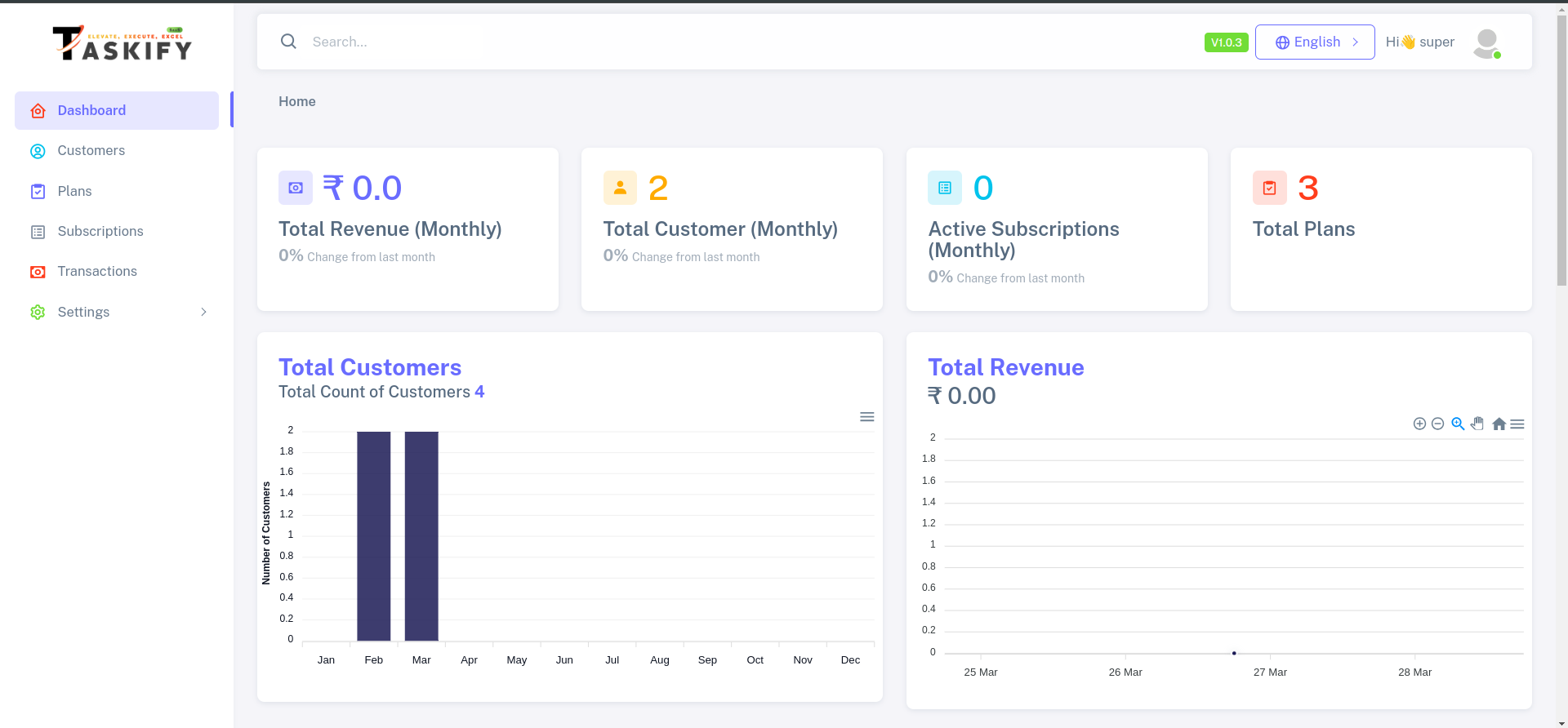Click the zoom in icon on revenue chart
The height and width of the screenshot is (728, 1568).
coord(1419,424)
